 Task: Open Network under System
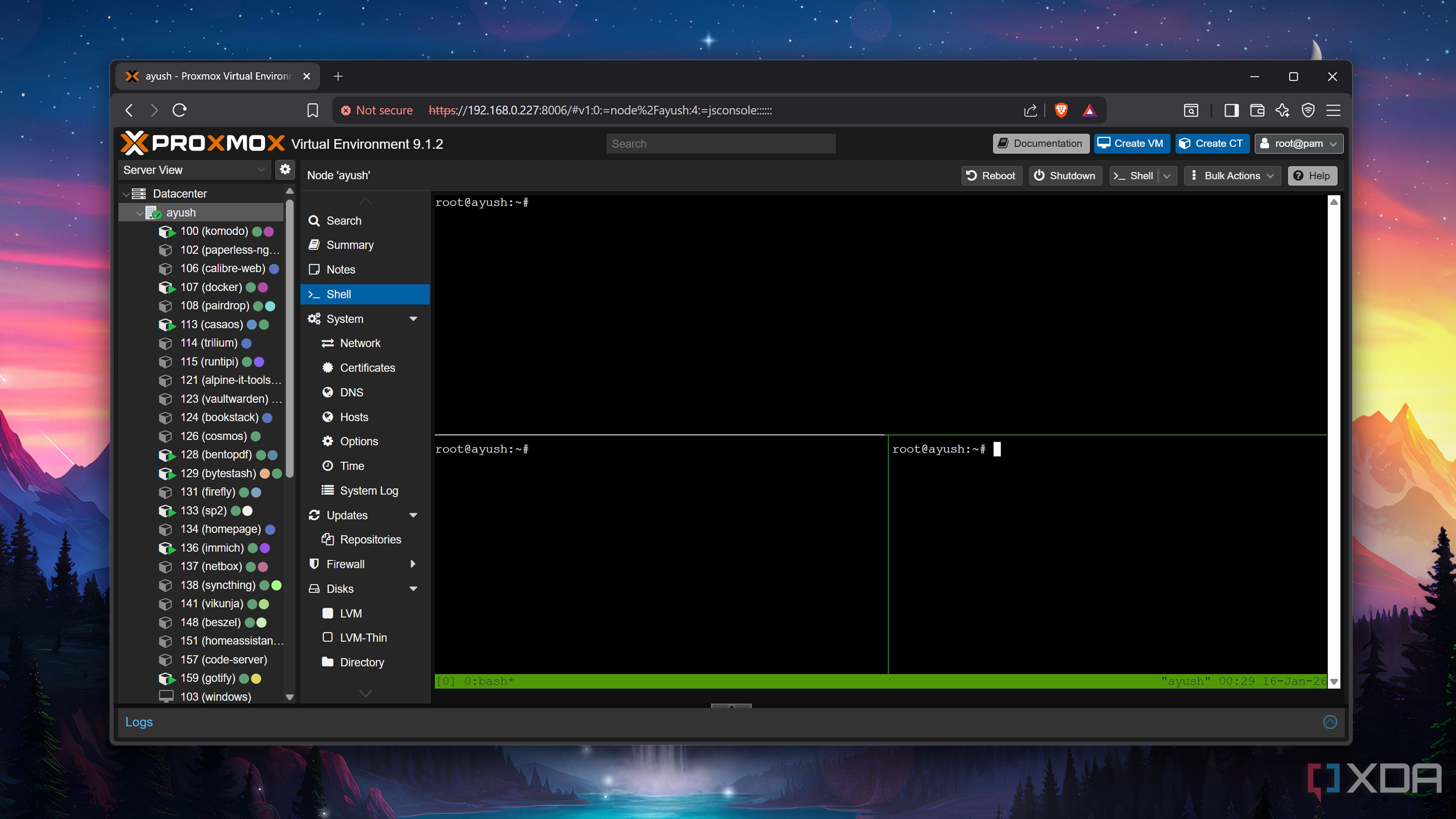point(365,343)
